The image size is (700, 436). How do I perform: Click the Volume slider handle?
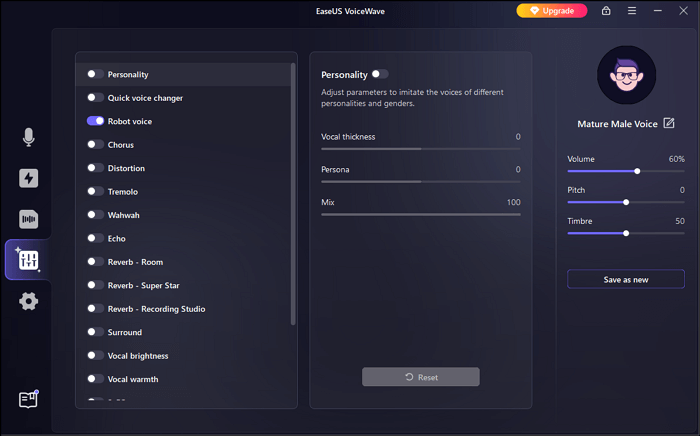[637, 171]
